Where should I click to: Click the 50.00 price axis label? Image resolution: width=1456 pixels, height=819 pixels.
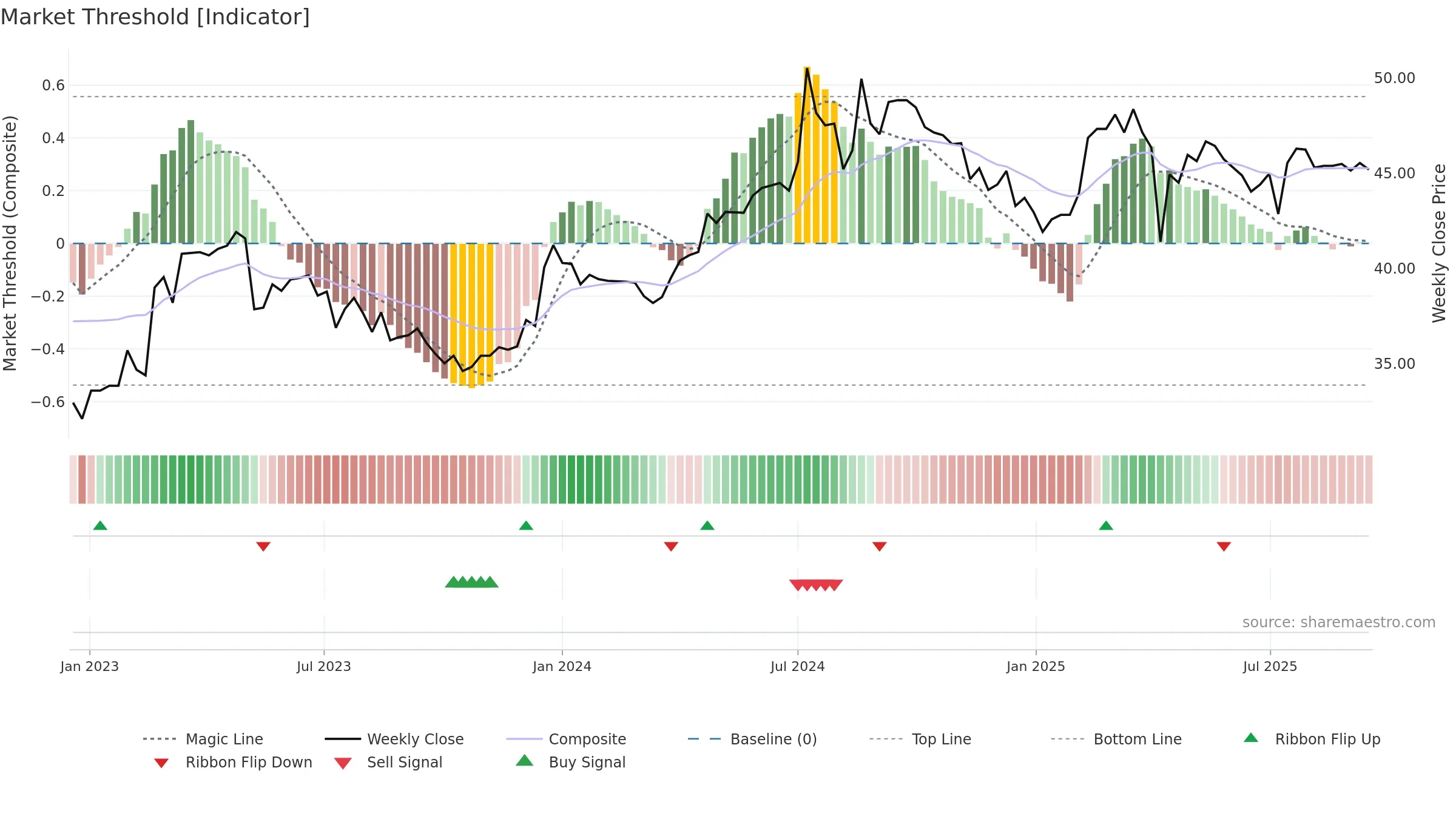[x=1395, y=78]
